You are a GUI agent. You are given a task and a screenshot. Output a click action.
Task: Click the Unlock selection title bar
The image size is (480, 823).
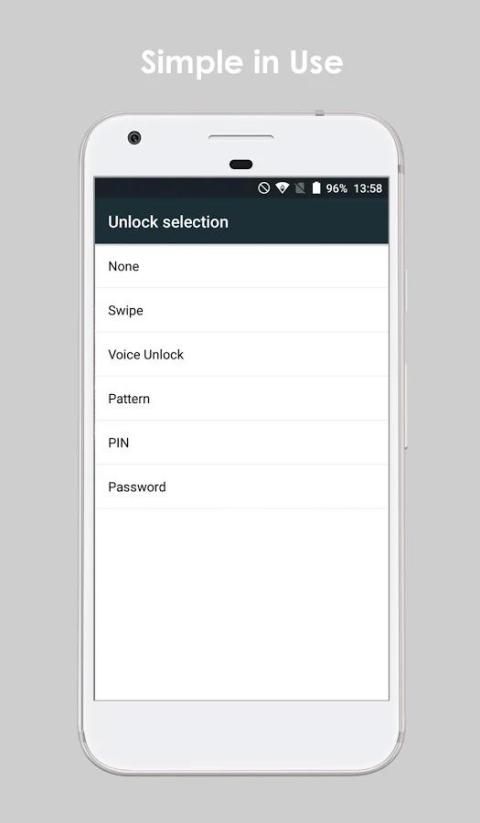point(242,221)
